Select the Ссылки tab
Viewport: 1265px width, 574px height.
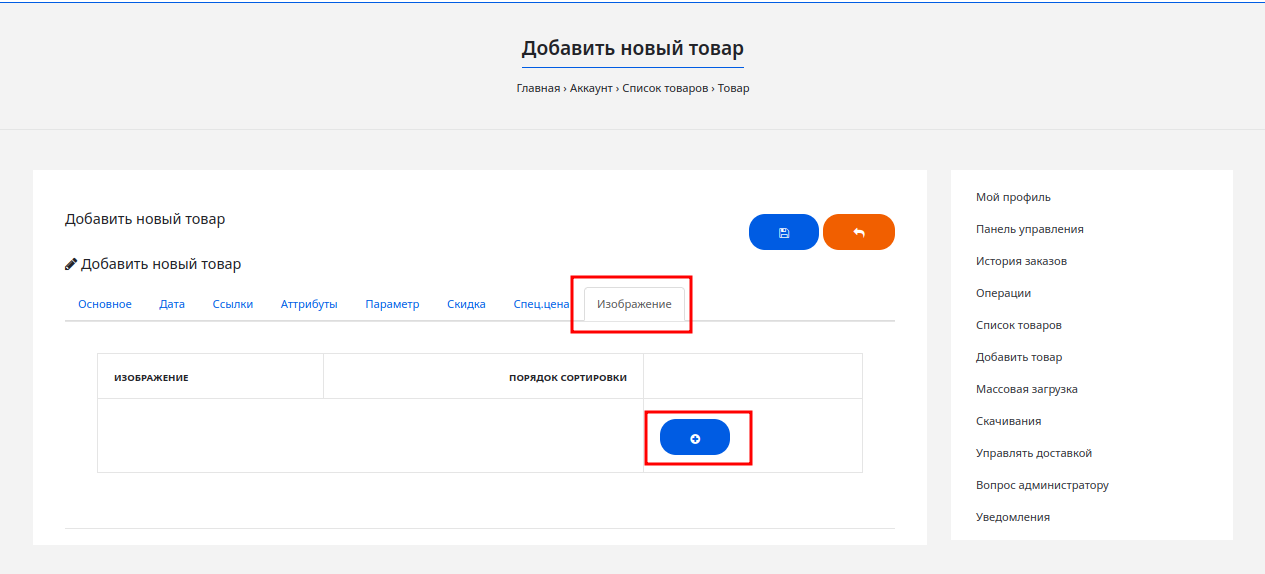point(233,304)
